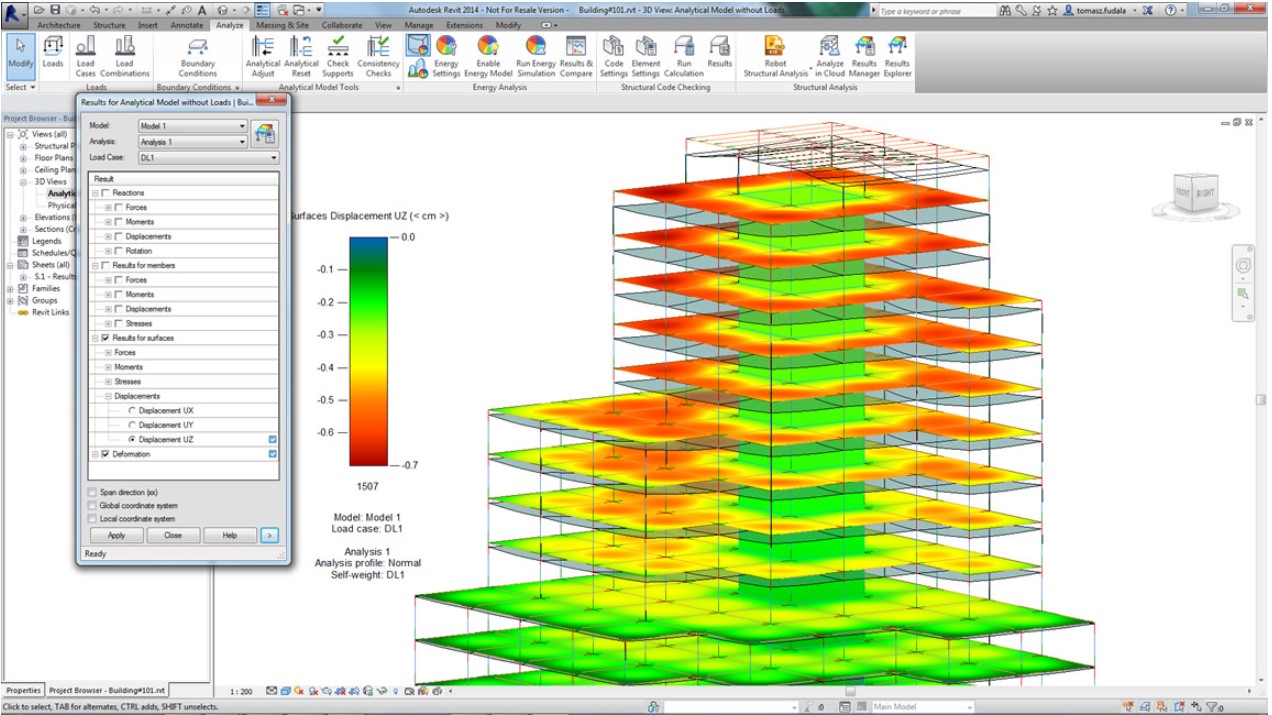Screen dimensions: 1272x715
Task: Uncheck the Deformation checkbox
Action: [x=103, y=455]
